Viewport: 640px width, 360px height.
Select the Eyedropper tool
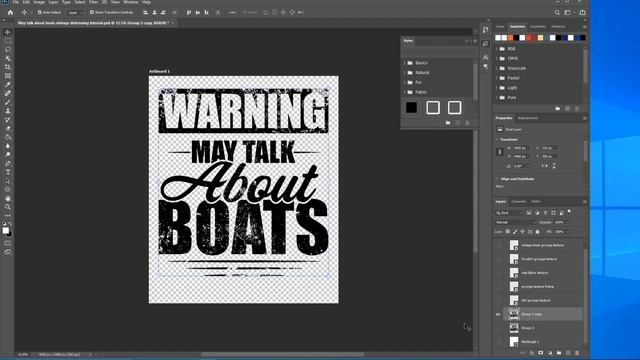pyautogui.click(x=7, y=84)
